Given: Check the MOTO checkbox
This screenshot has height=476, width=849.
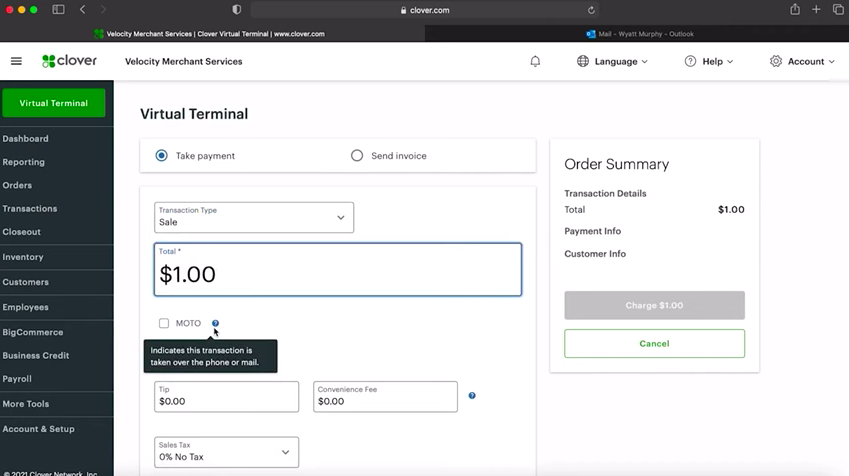Looking at the screenshot, I should pos(164,323).
